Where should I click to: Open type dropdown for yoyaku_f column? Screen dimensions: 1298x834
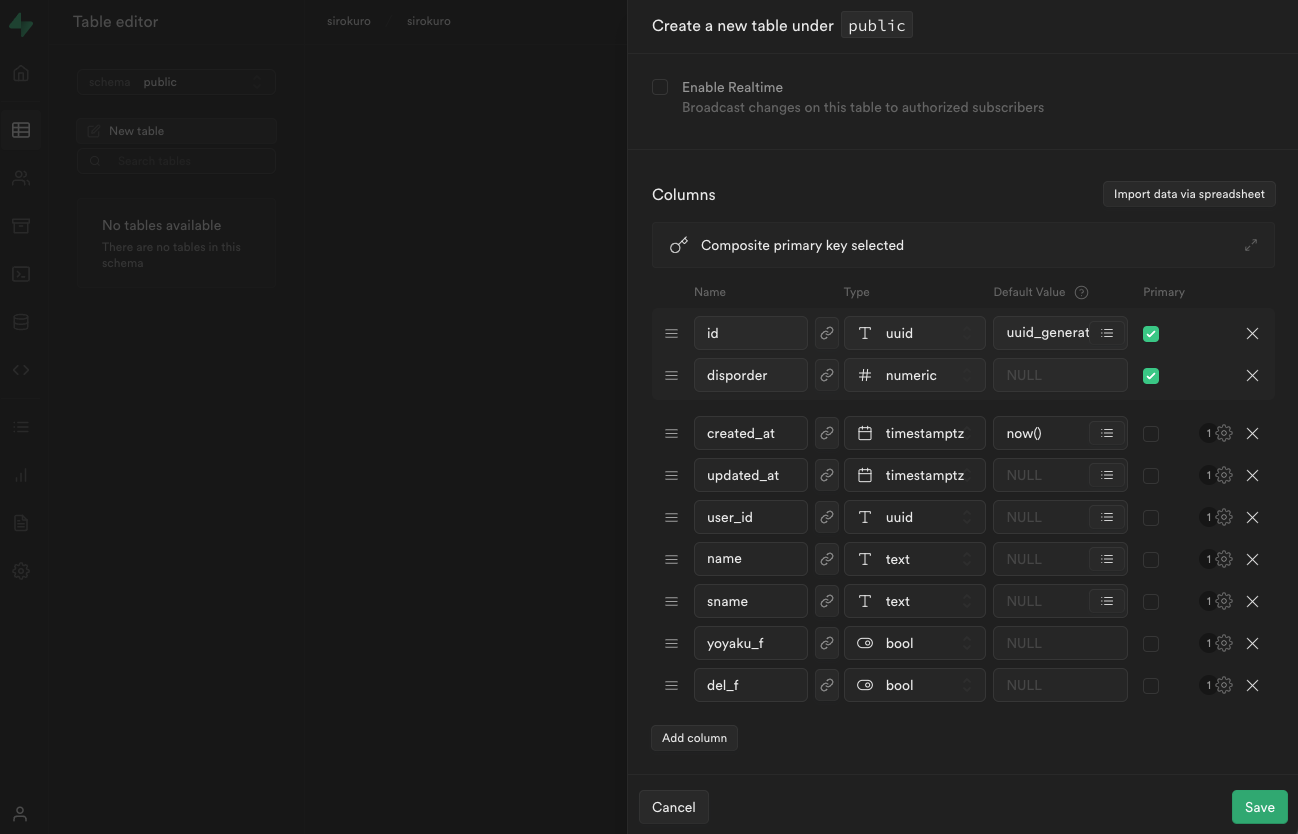point(915,643)
